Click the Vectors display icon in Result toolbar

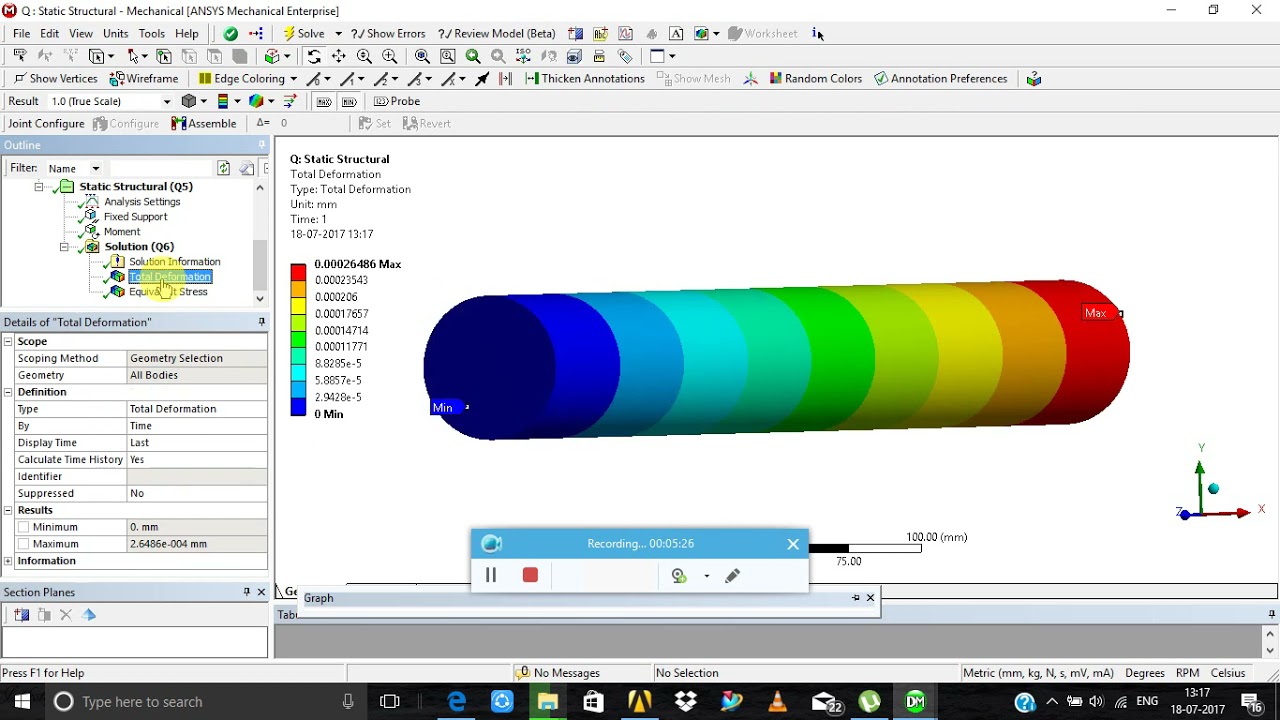(290, 101)
